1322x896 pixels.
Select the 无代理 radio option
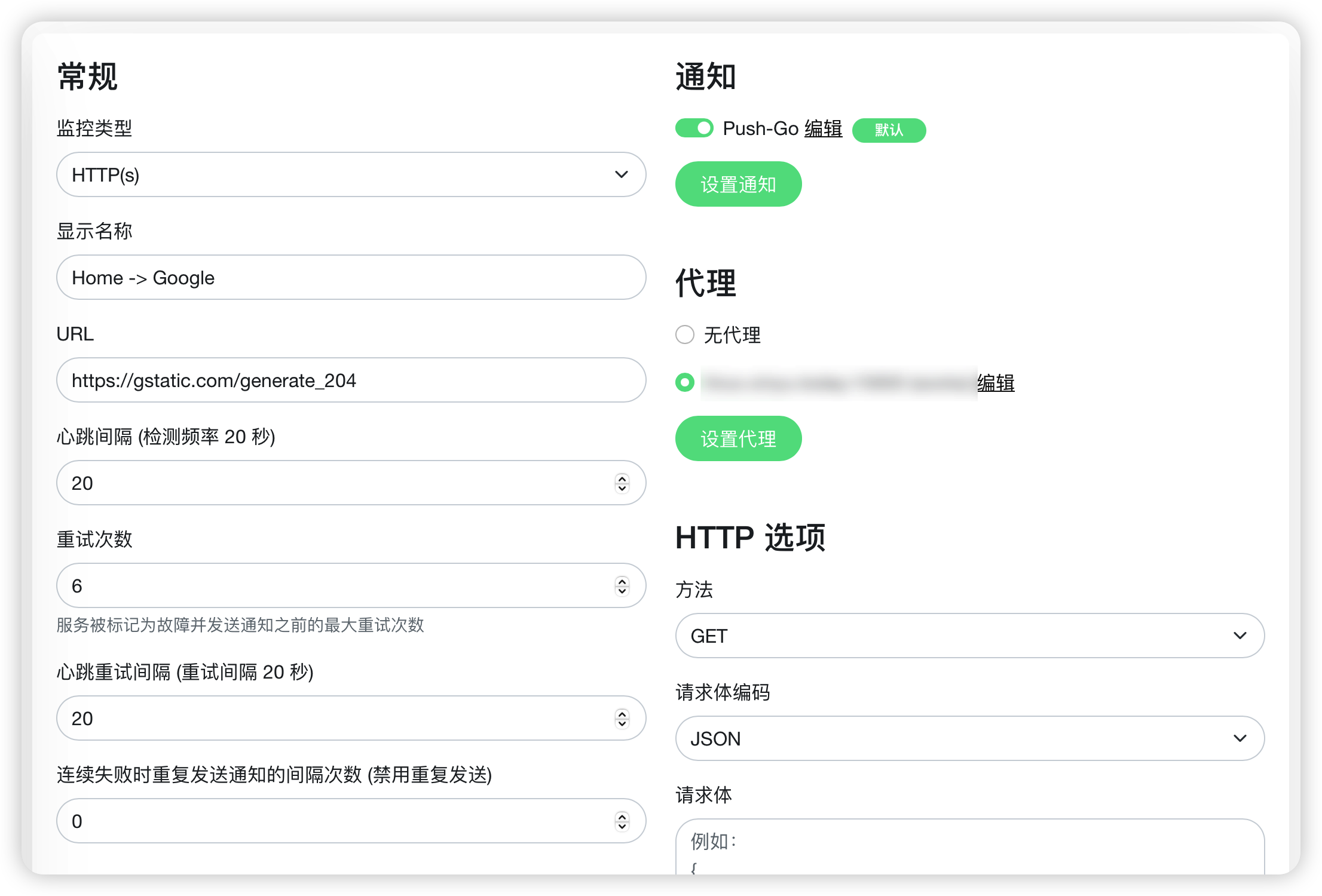click(x=685, y=335)
